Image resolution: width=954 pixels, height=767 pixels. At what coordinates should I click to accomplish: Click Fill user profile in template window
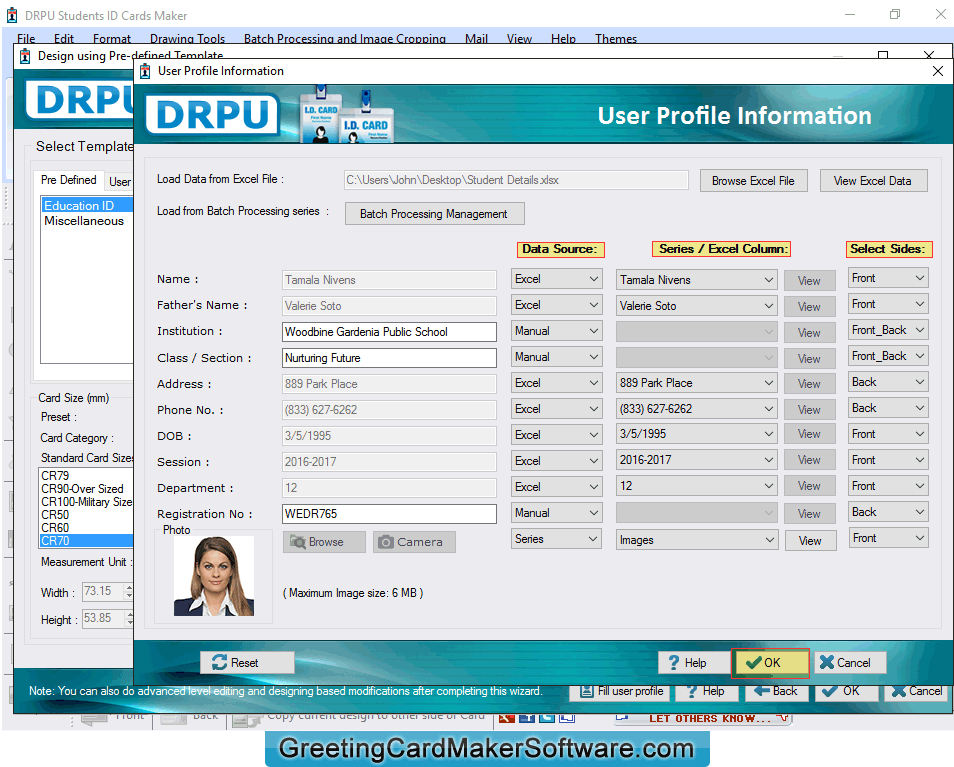point(621,691)
